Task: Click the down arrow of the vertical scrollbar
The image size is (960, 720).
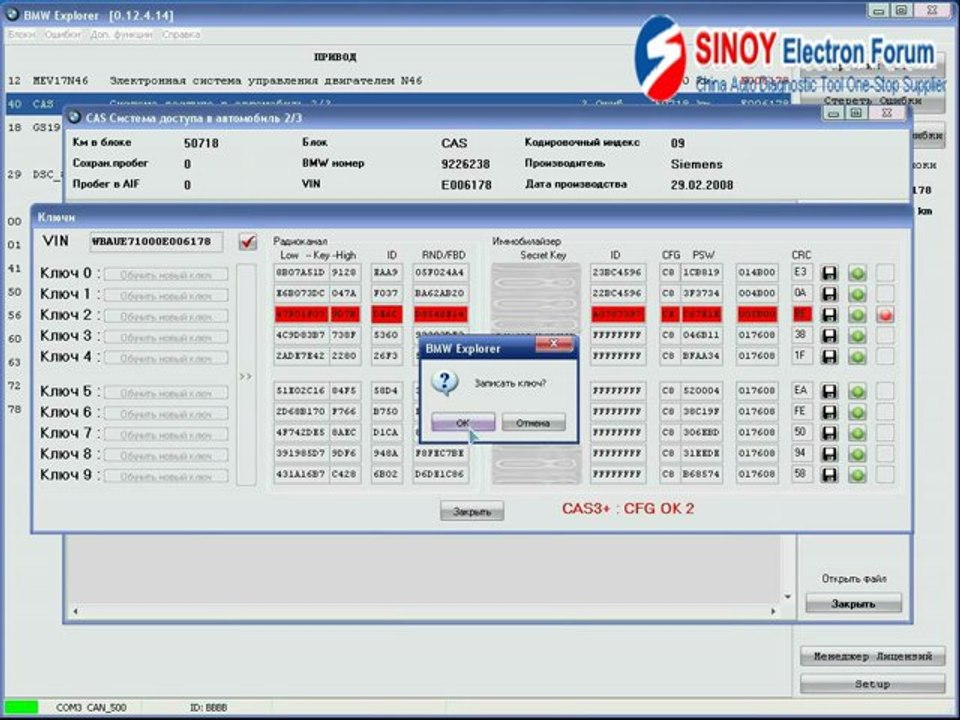Action: pos(788,596)
